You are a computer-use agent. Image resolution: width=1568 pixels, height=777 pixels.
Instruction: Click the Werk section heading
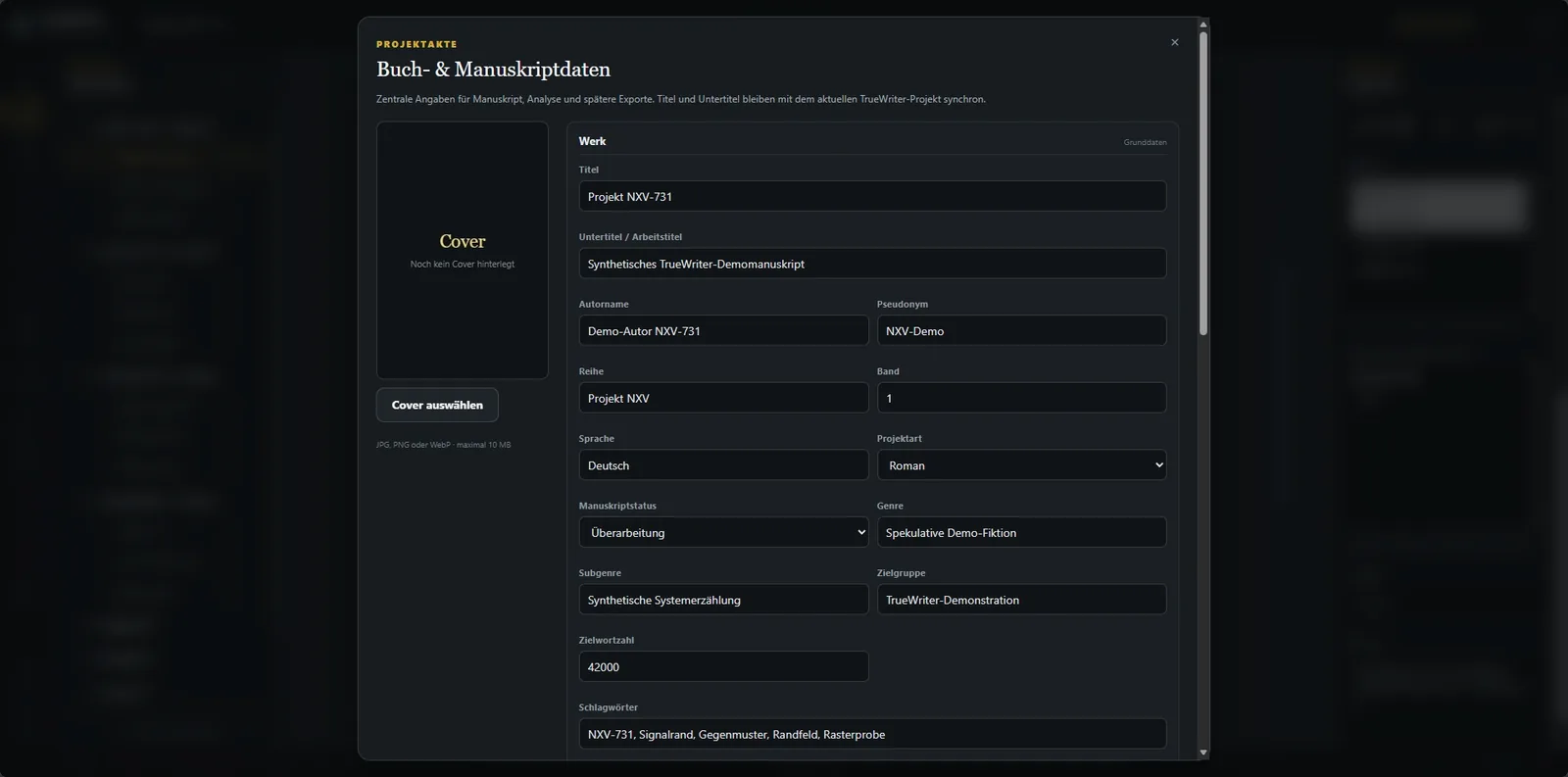[592, 141]
